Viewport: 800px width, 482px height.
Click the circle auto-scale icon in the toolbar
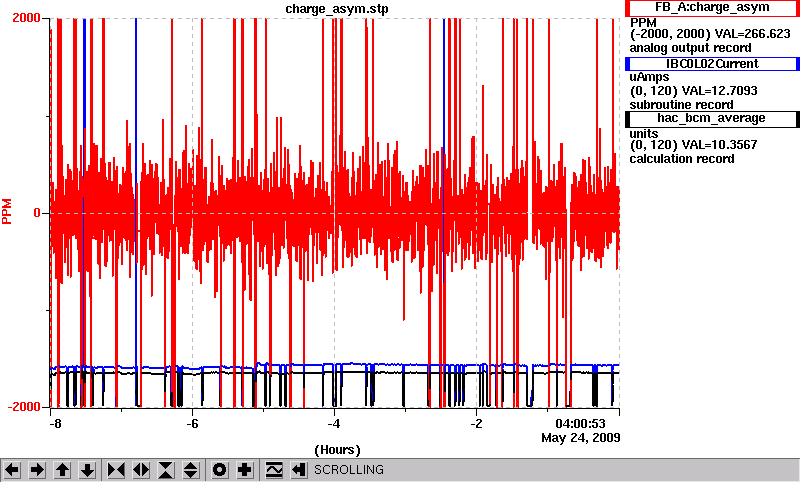pyautogui.click(x=220, y=470)
